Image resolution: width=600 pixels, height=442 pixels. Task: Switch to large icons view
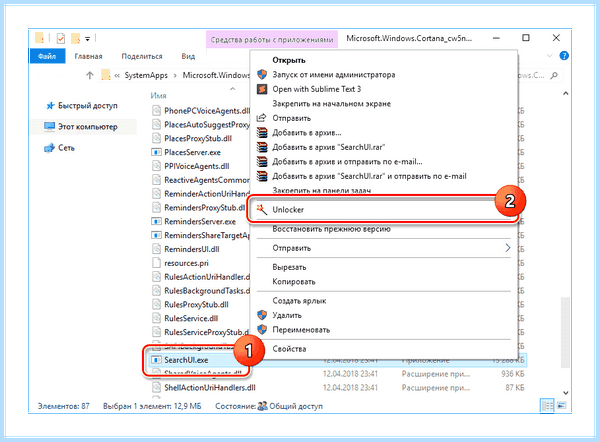point(561,406)
